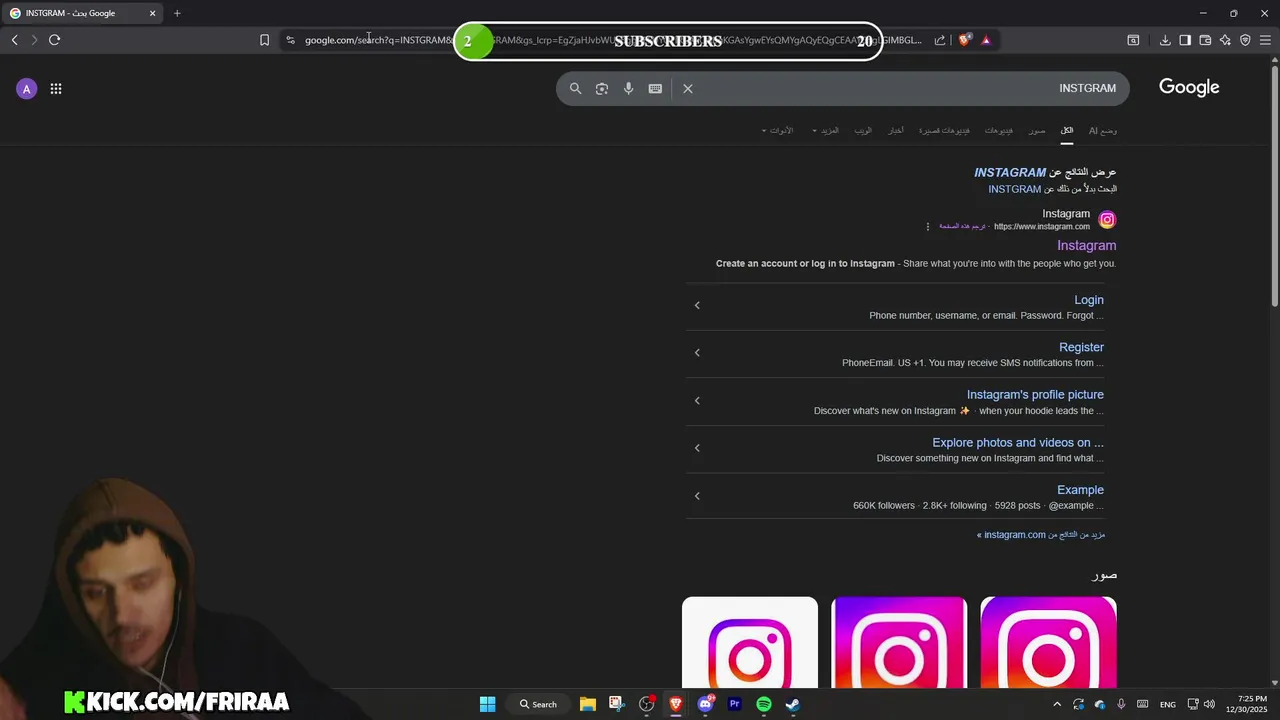The height and width of the screenshot is (720, 1280).
Task: Click the share page icon in address bar
Action: pos(940,40)
